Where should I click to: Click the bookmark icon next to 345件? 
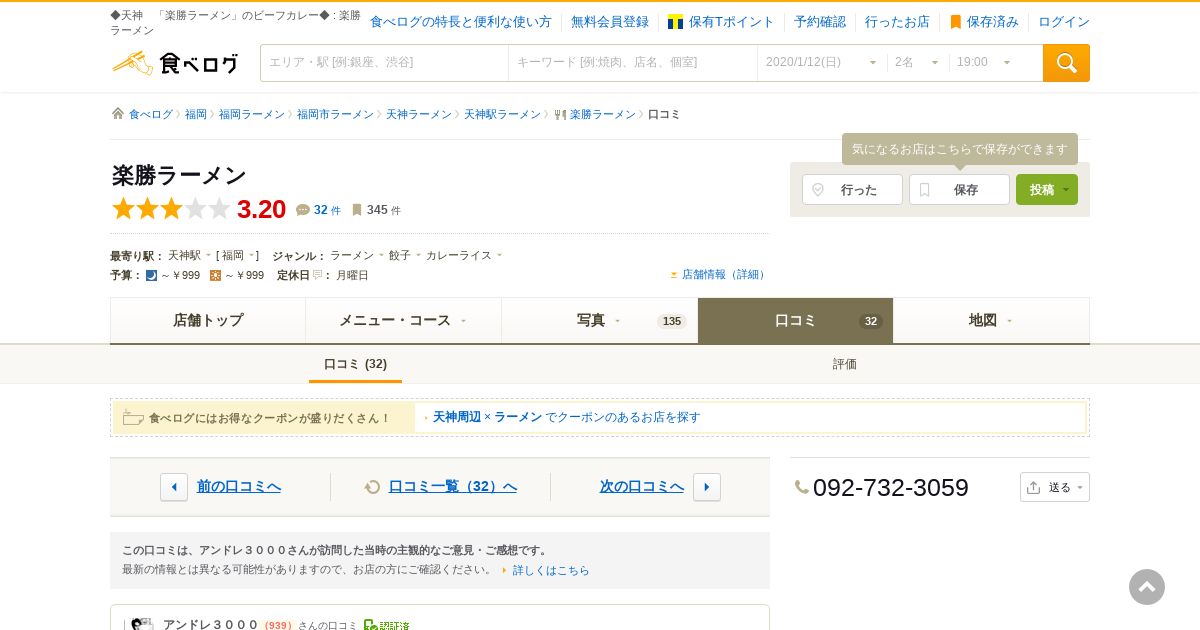click(x=357, y=210)
